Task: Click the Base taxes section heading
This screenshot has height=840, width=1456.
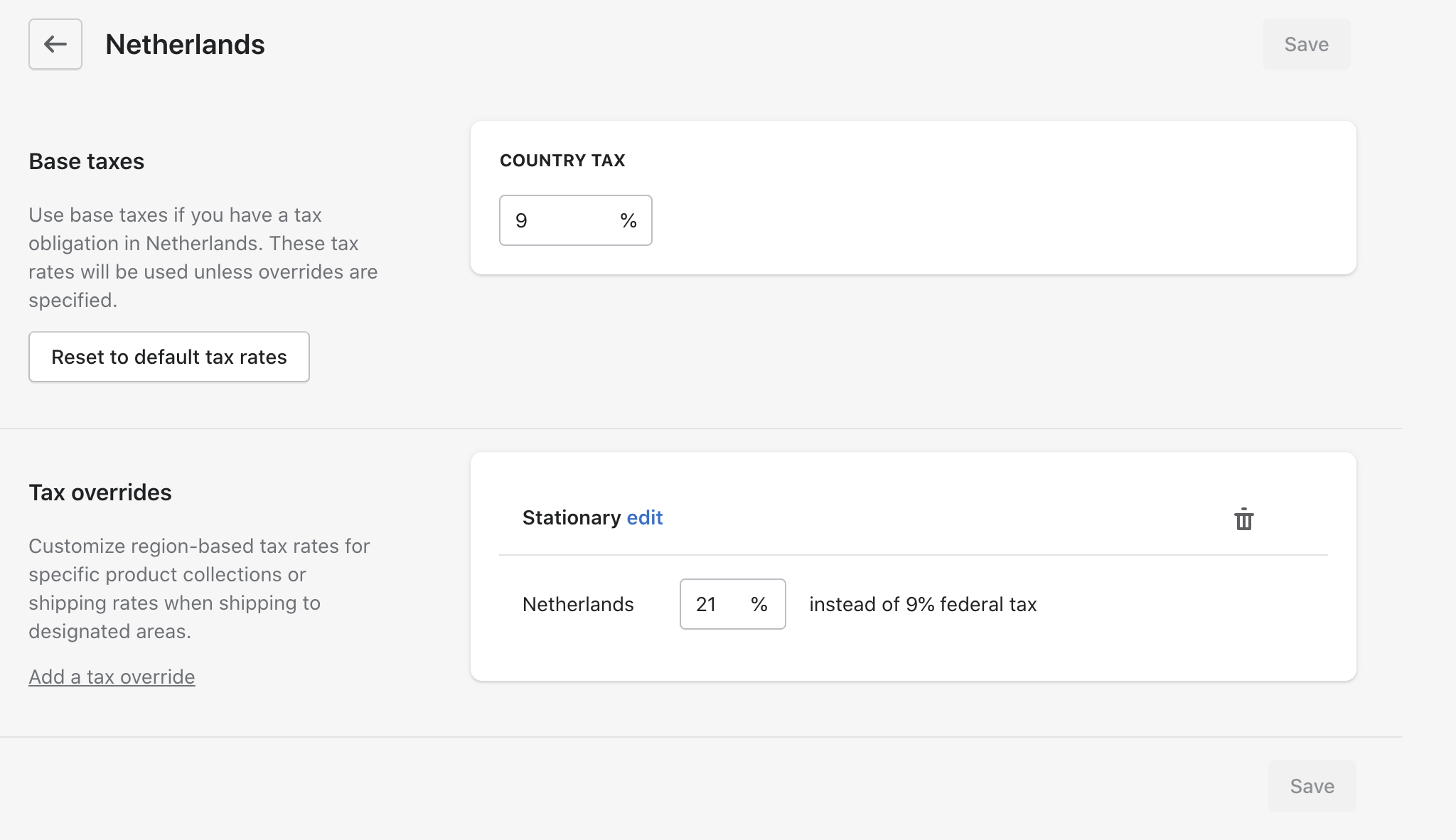Action: click(x=87, y=161)
